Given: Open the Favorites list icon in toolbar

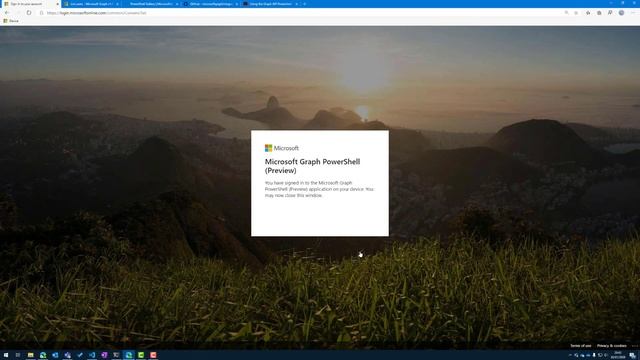Looking at the screenshot, I should 588,13.
